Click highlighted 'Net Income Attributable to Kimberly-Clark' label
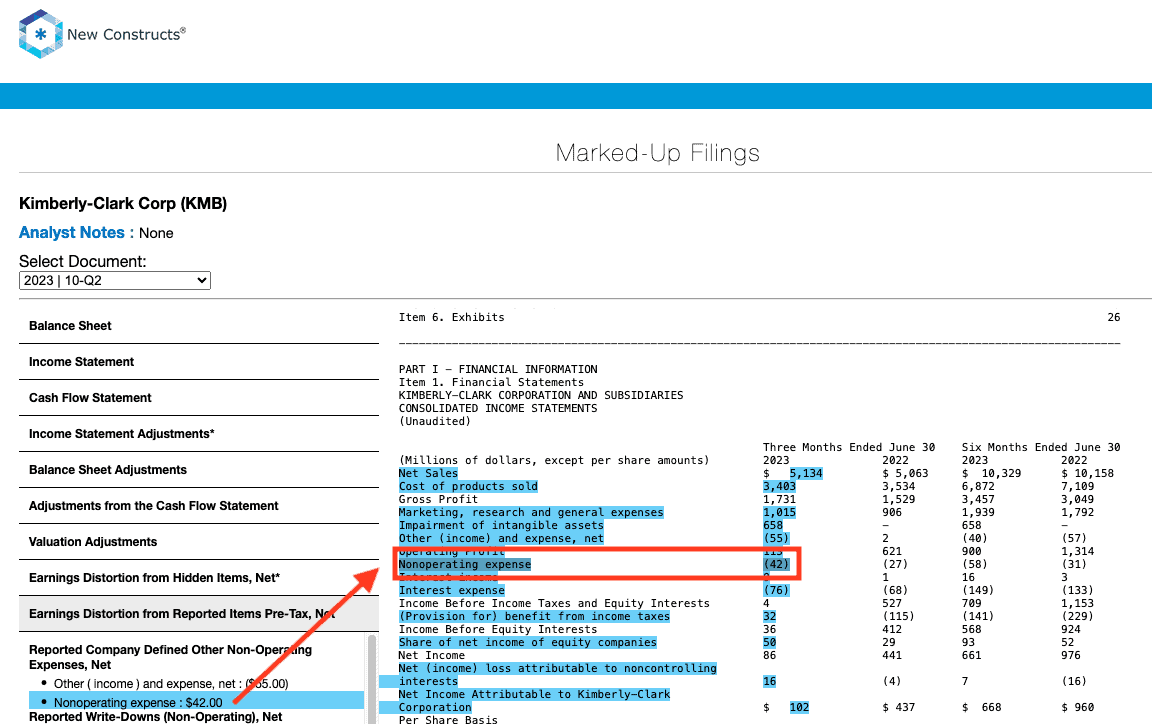 click(x=534, y=695)
